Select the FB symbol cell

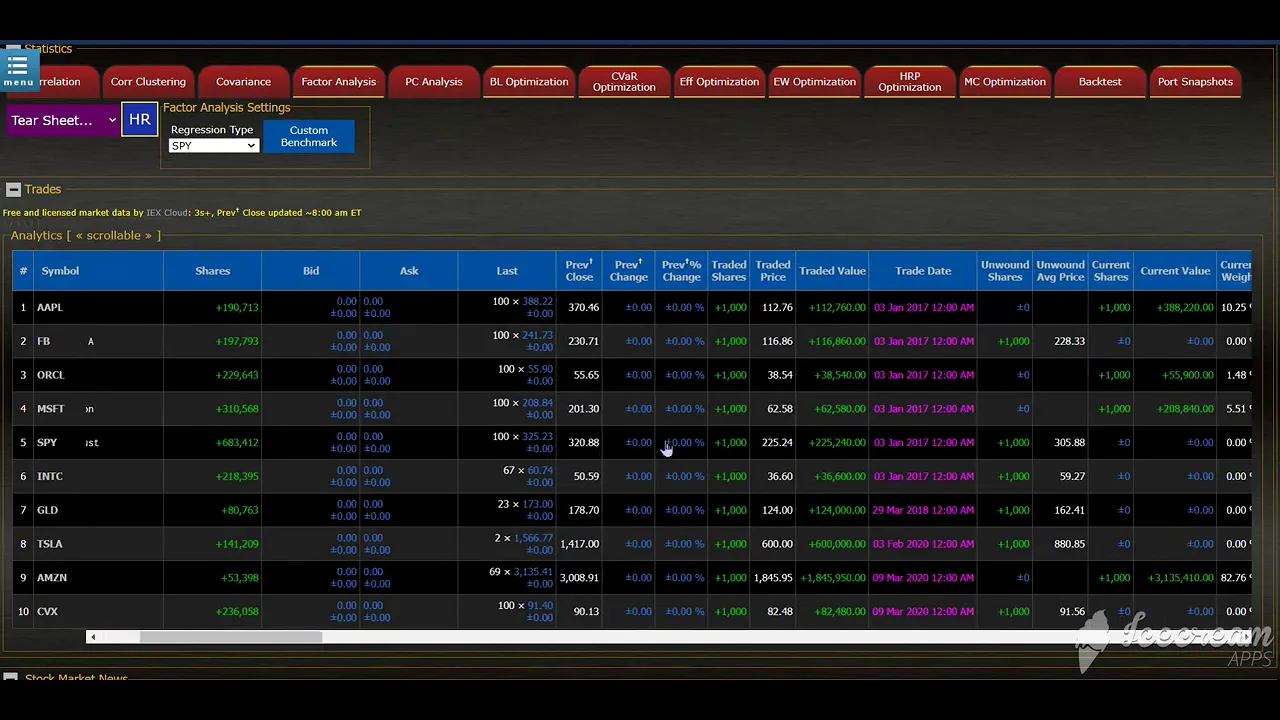[x=98, y=341]
